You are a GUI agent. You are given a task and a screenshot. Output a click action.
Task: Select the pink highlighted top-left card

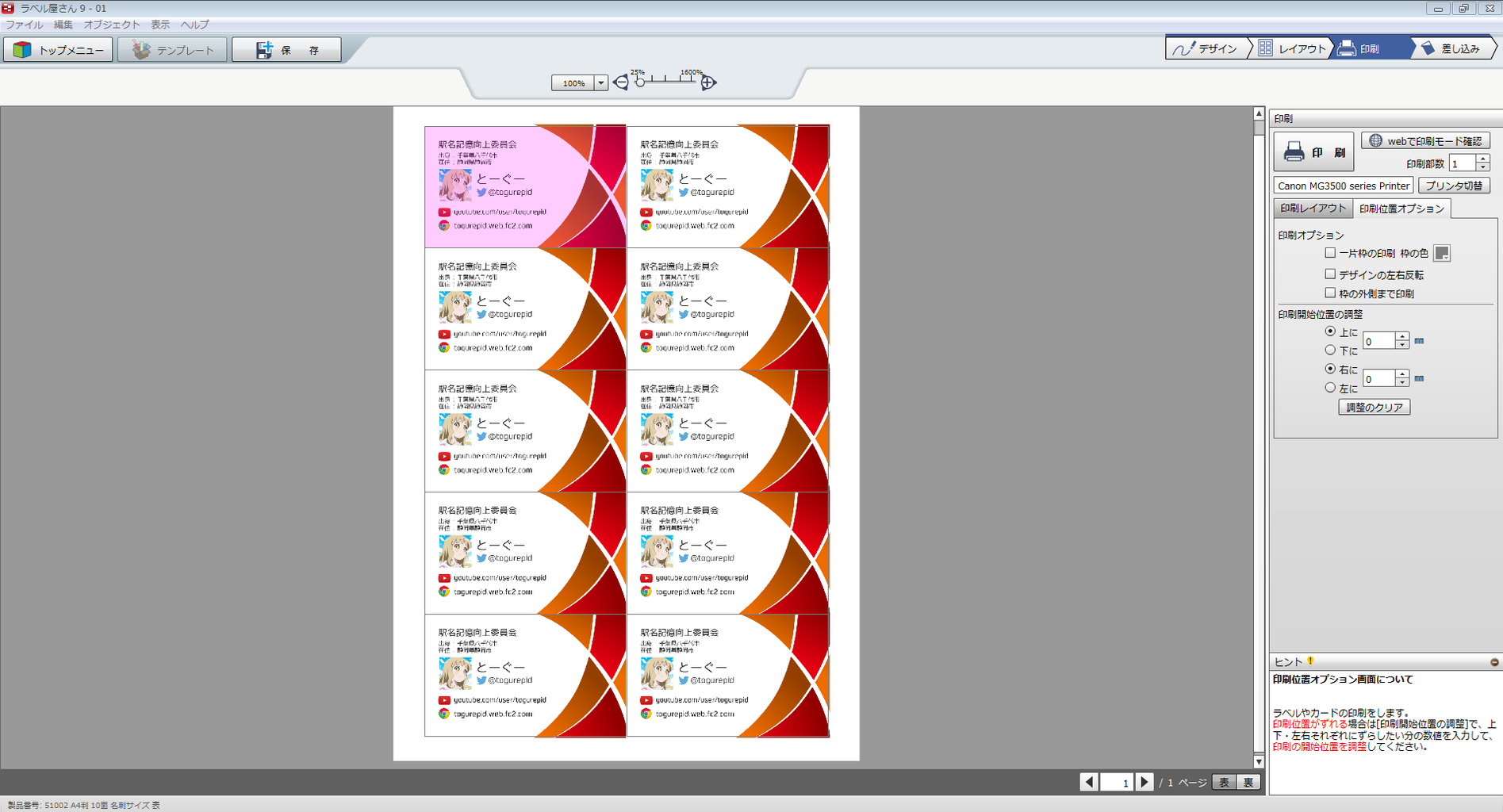pyautogui.click(x=525, y=186)
